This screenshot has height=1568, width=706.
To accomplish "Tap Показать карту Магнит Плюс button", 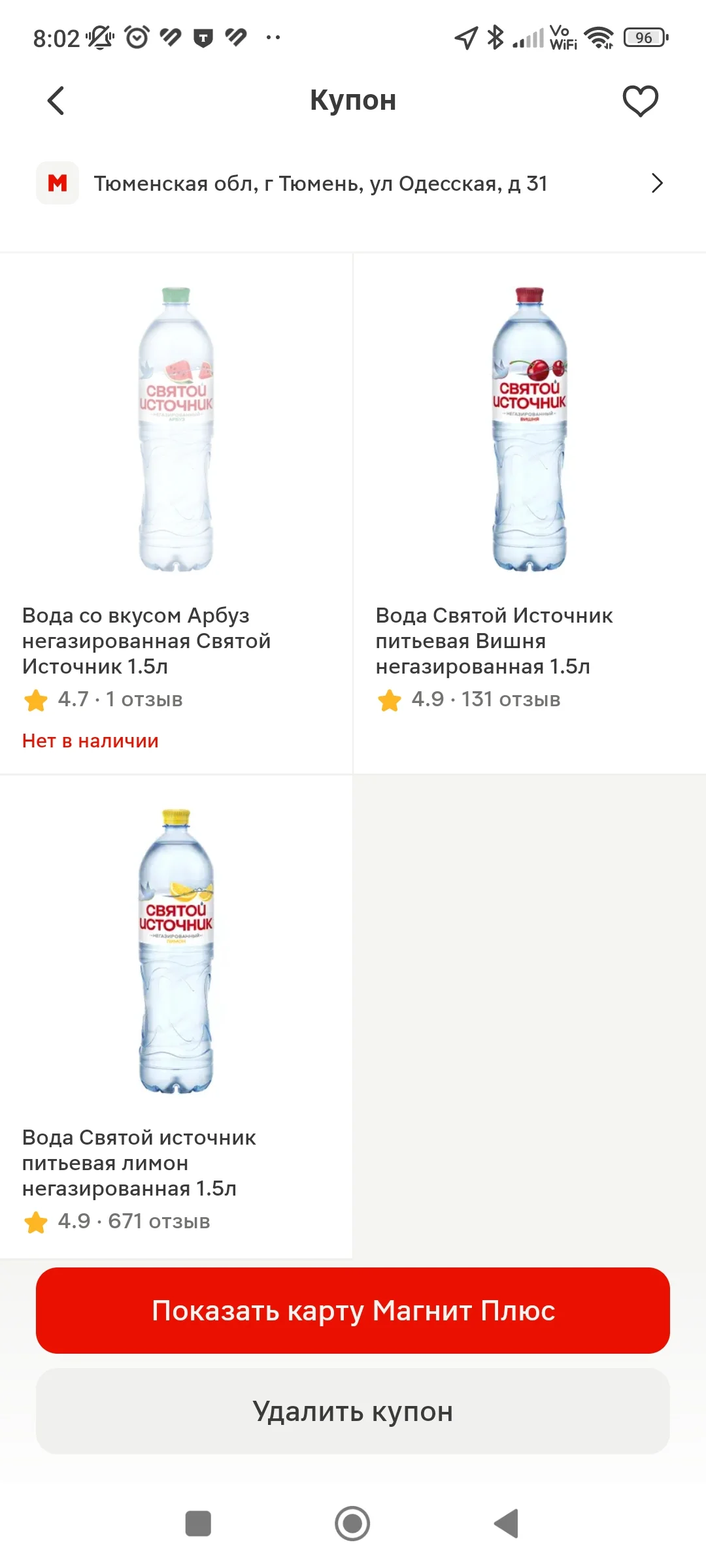I will (353, 1311).
